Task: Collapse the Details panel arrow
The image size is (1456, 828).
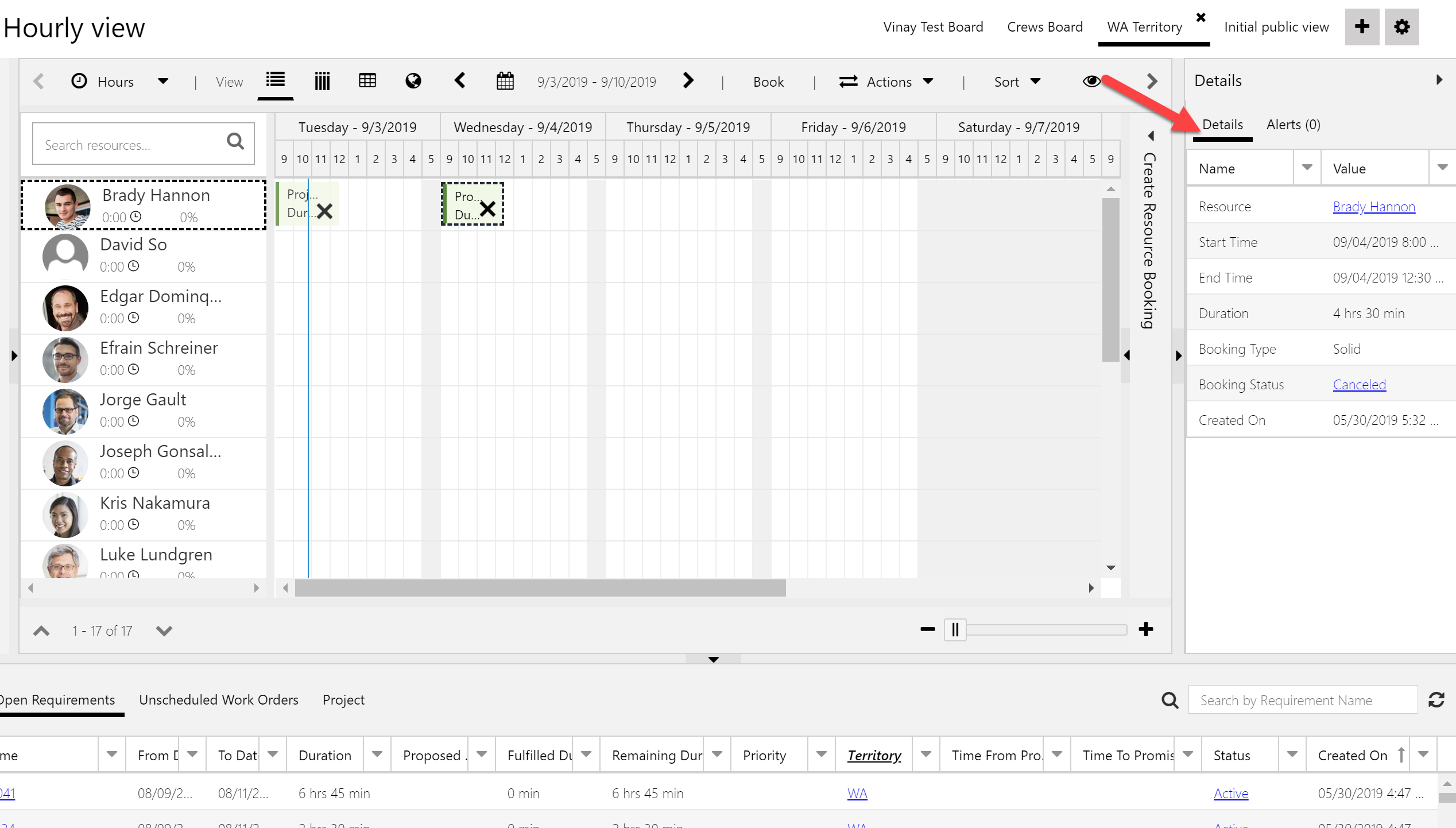Action: tap(1439, 80)
